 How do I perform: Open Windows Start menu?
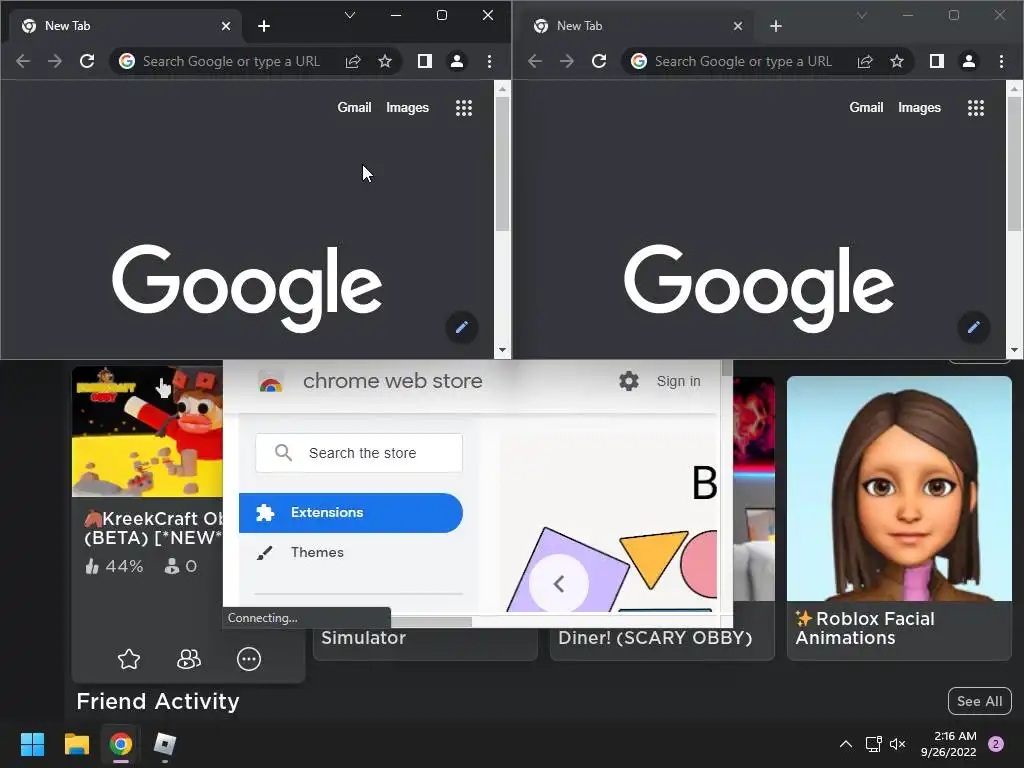pyautogui.click(x=32, y=744)
